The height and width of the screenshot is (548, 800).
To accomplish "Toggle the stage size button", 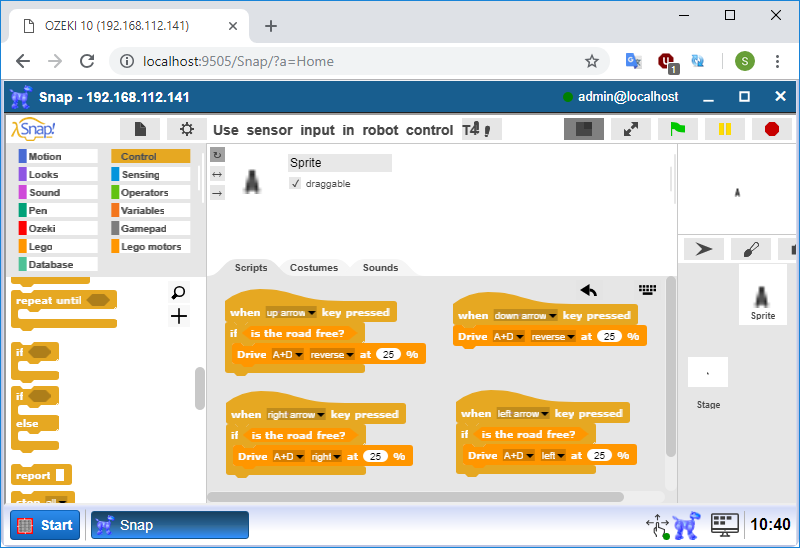I will tap(584, 129).
